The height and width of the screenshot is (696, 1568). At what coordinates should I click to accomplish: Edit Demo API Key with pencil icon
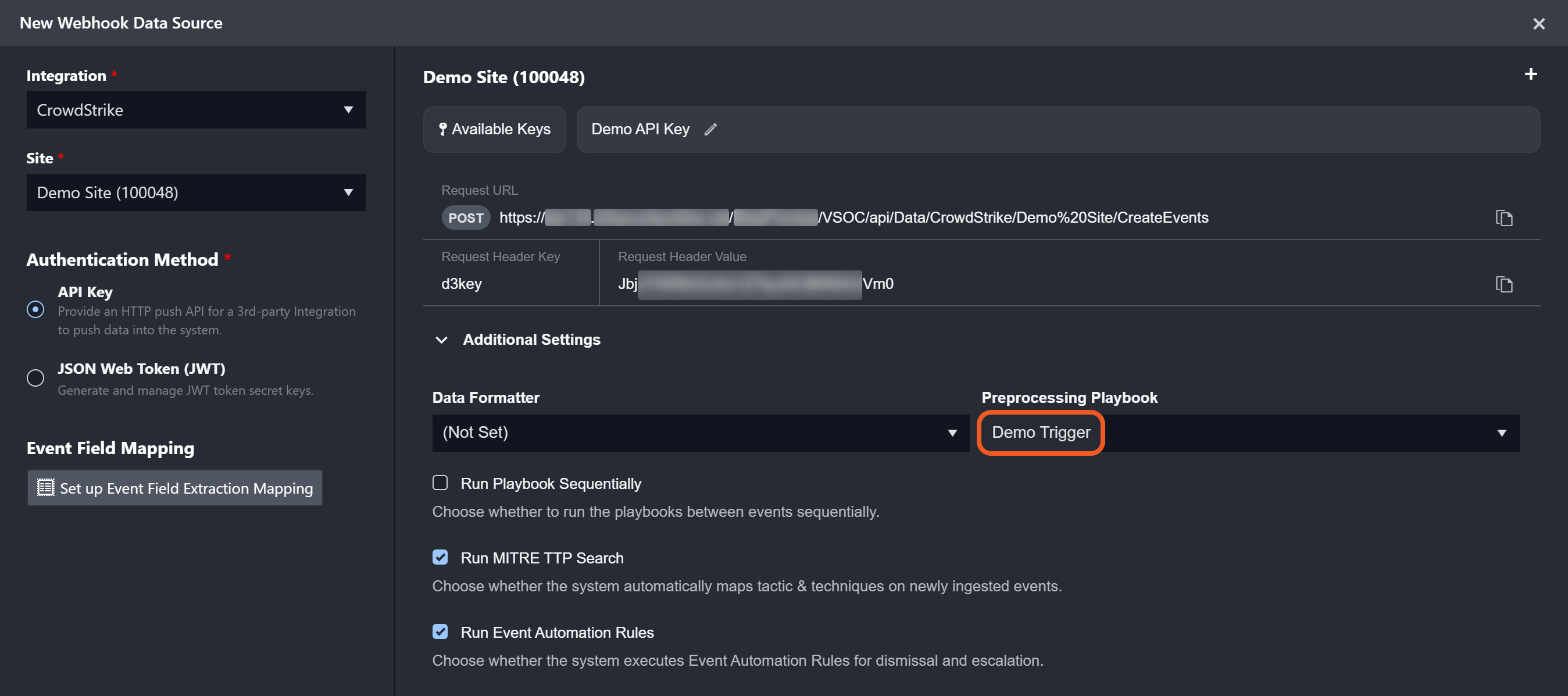click(x=710, y=129)
